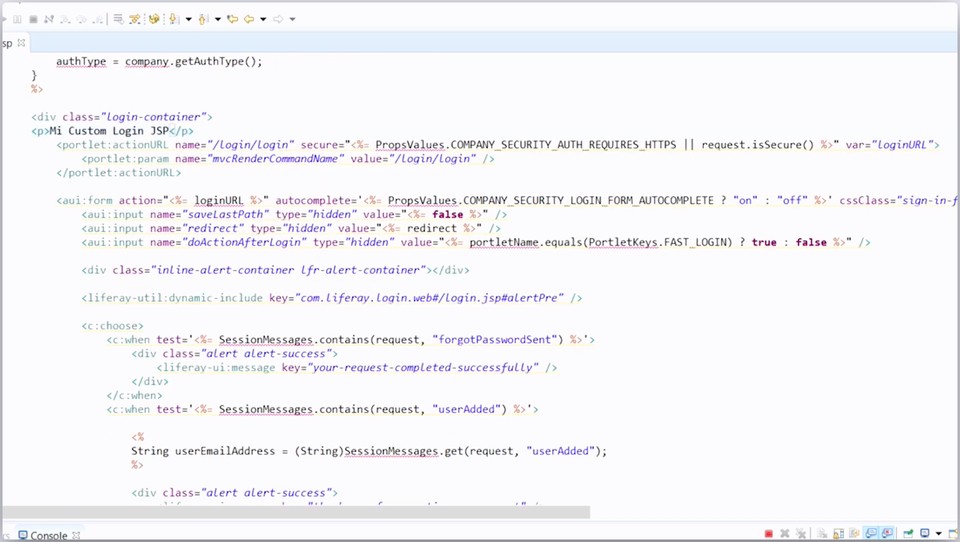
Task: Toggle Use Step Filters toolbar icon
Action: click(x=135, y=20)
